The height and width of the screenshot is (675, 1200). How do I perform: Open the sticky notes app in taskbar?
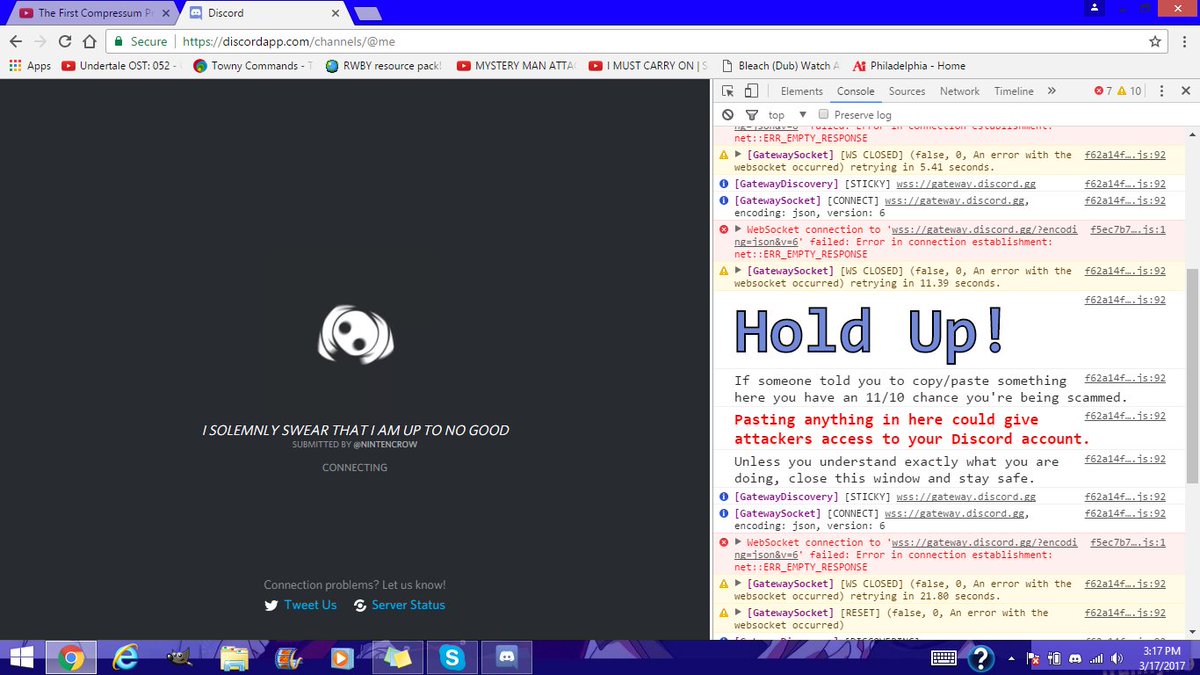398,657
